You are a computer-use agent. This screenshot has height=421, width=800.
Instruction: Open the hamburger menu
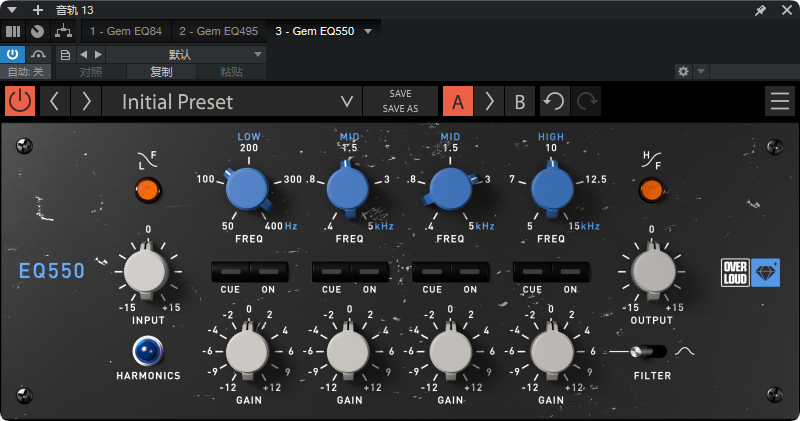pyautogui.click(x=780, y=101)
